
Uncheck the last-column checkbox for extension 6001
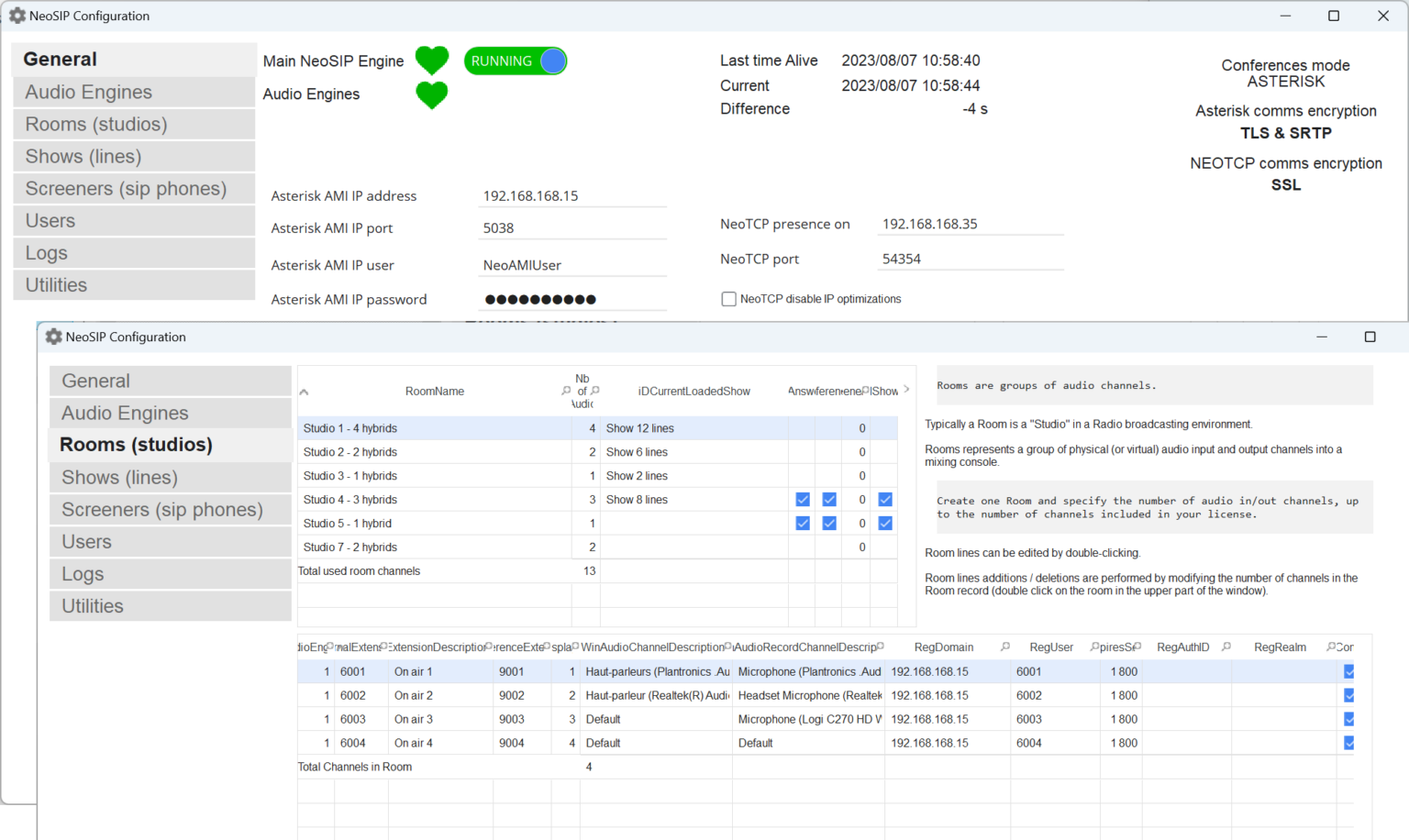click(1348, 671)
